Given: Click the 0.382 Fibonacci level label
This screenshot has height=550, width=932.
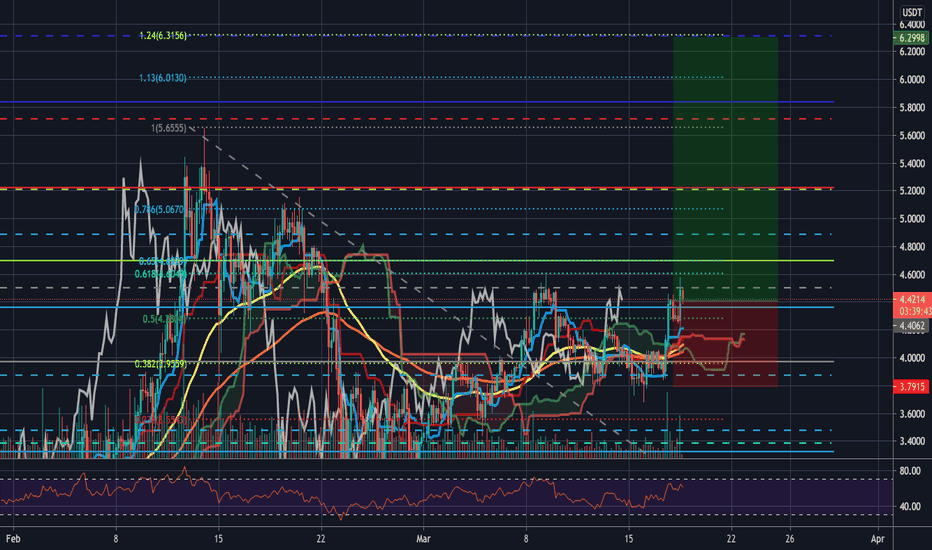Looking at the screenshot, I should click(x=160, y=364).
